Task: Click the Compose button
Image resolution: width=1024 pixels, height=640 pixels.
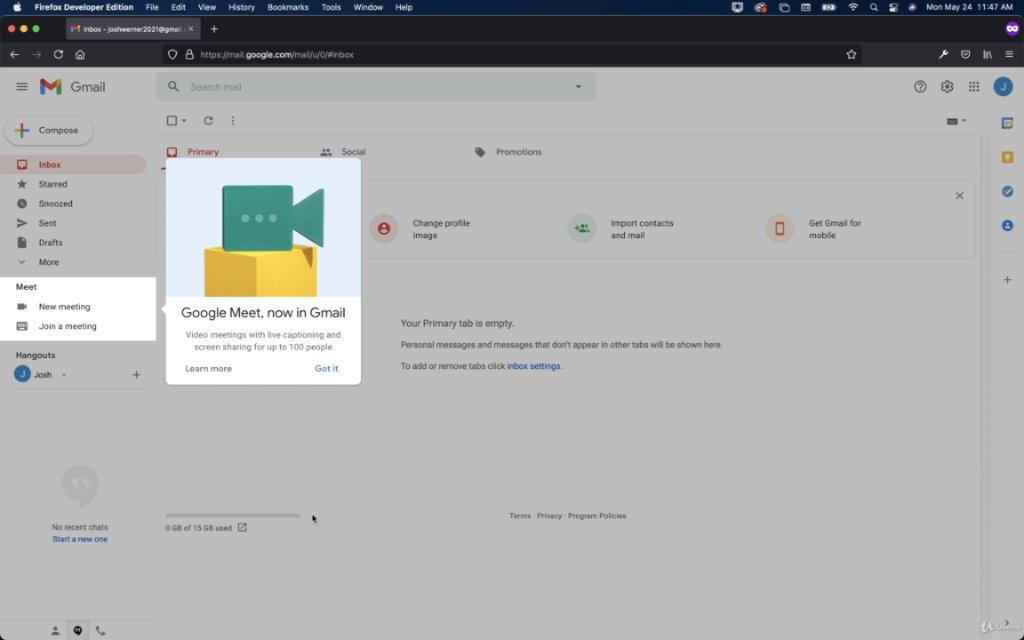Action: (x=49, y=130)
